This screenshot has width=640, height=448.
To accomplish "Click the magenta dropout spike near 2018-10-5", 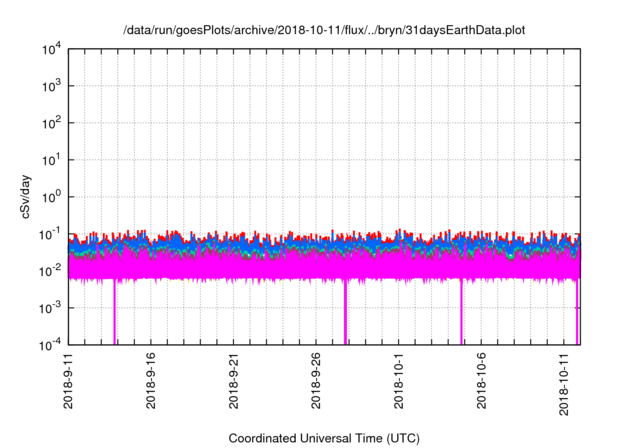I will pyautogui.click(x=461, y=312).
